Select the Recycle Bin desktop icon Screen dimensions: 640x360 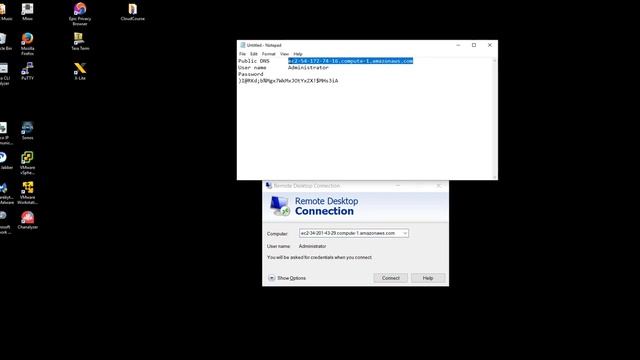(x=4, y=41)
